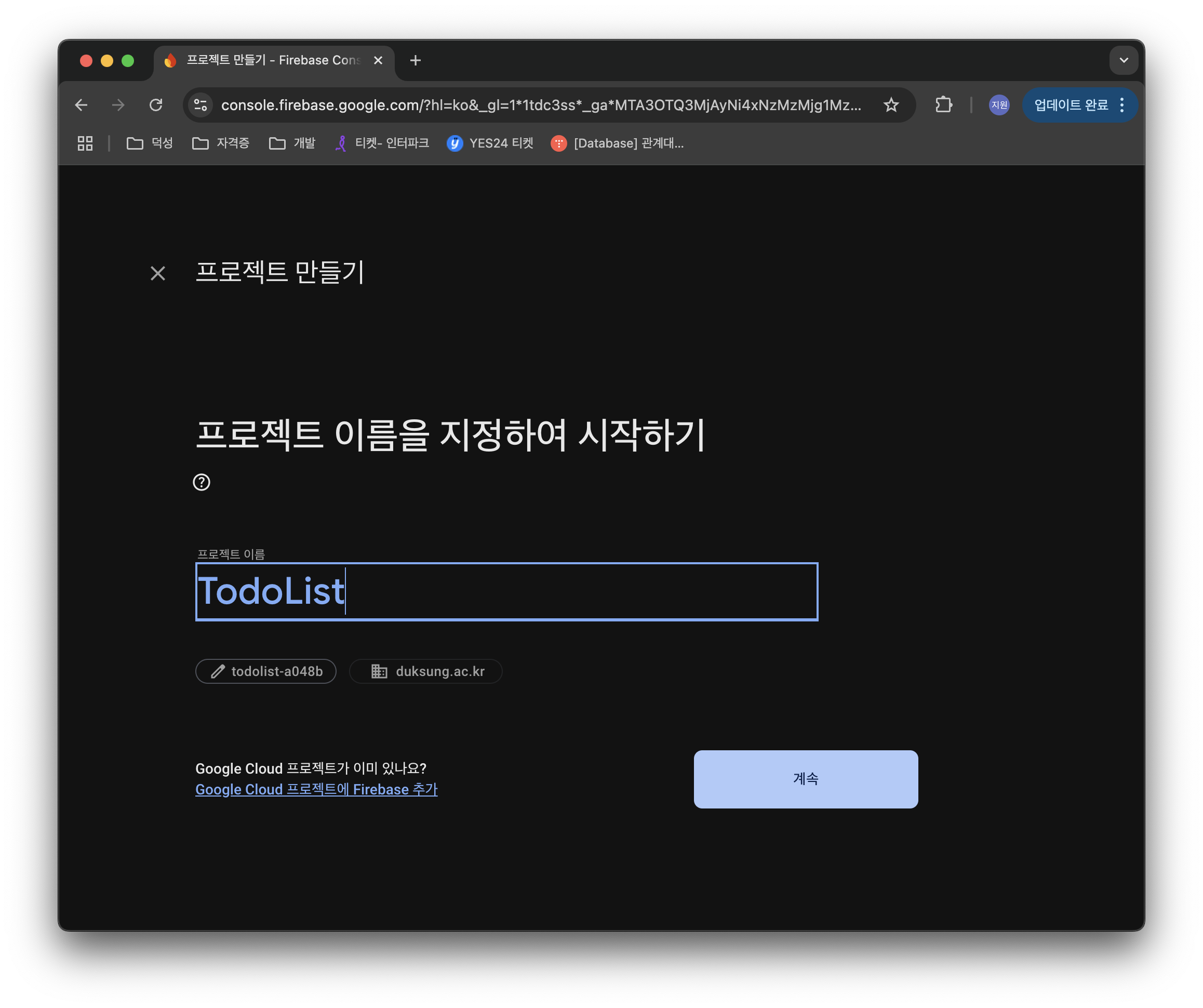Open the extensions puzzle icon
This screenshot has width=1203, height=1008.
(x=943, y=105)
